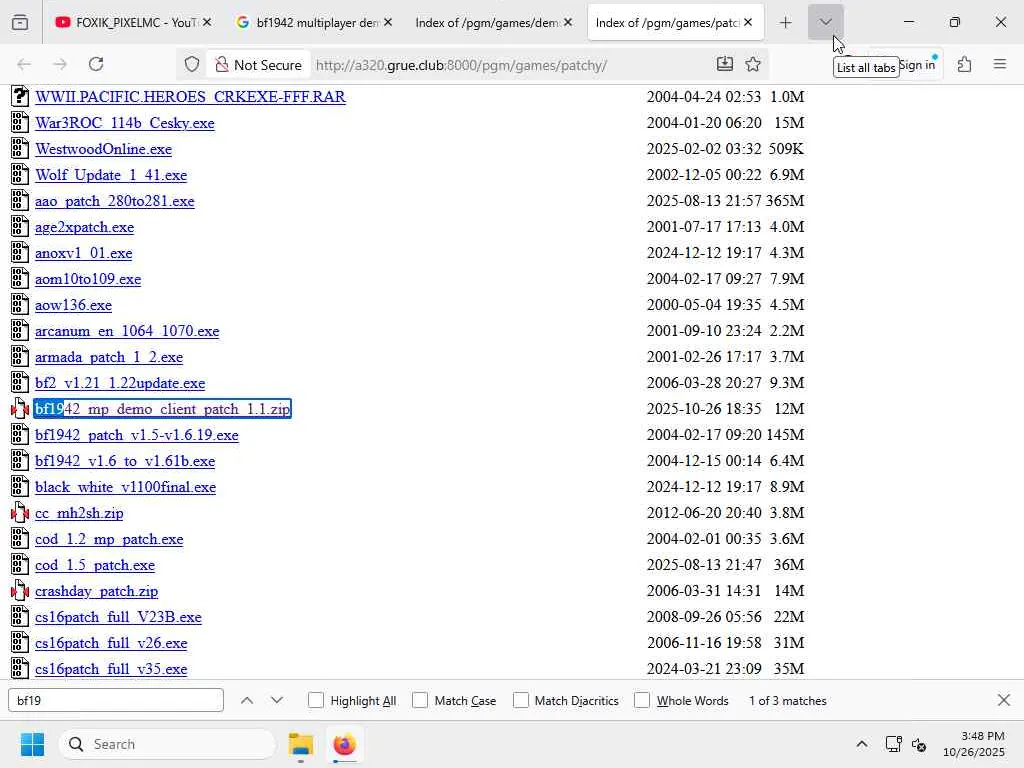Screen dimensions: 1024x768
Task: Reload the current page
Action: pos(96,65)
